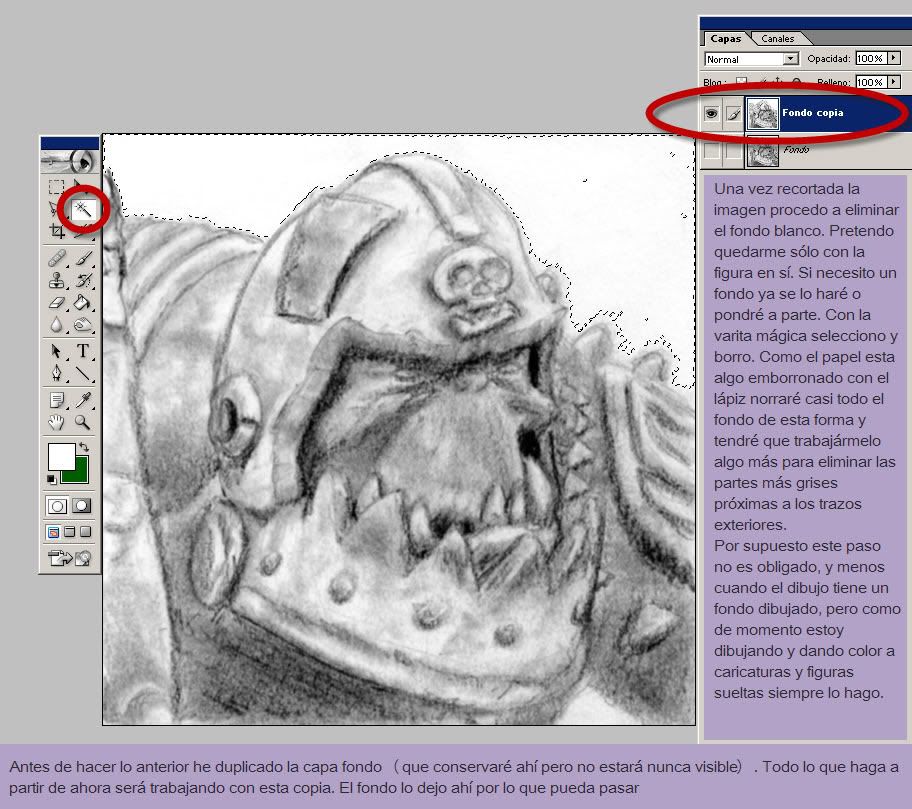Select the Hand tool

point(56,422)
